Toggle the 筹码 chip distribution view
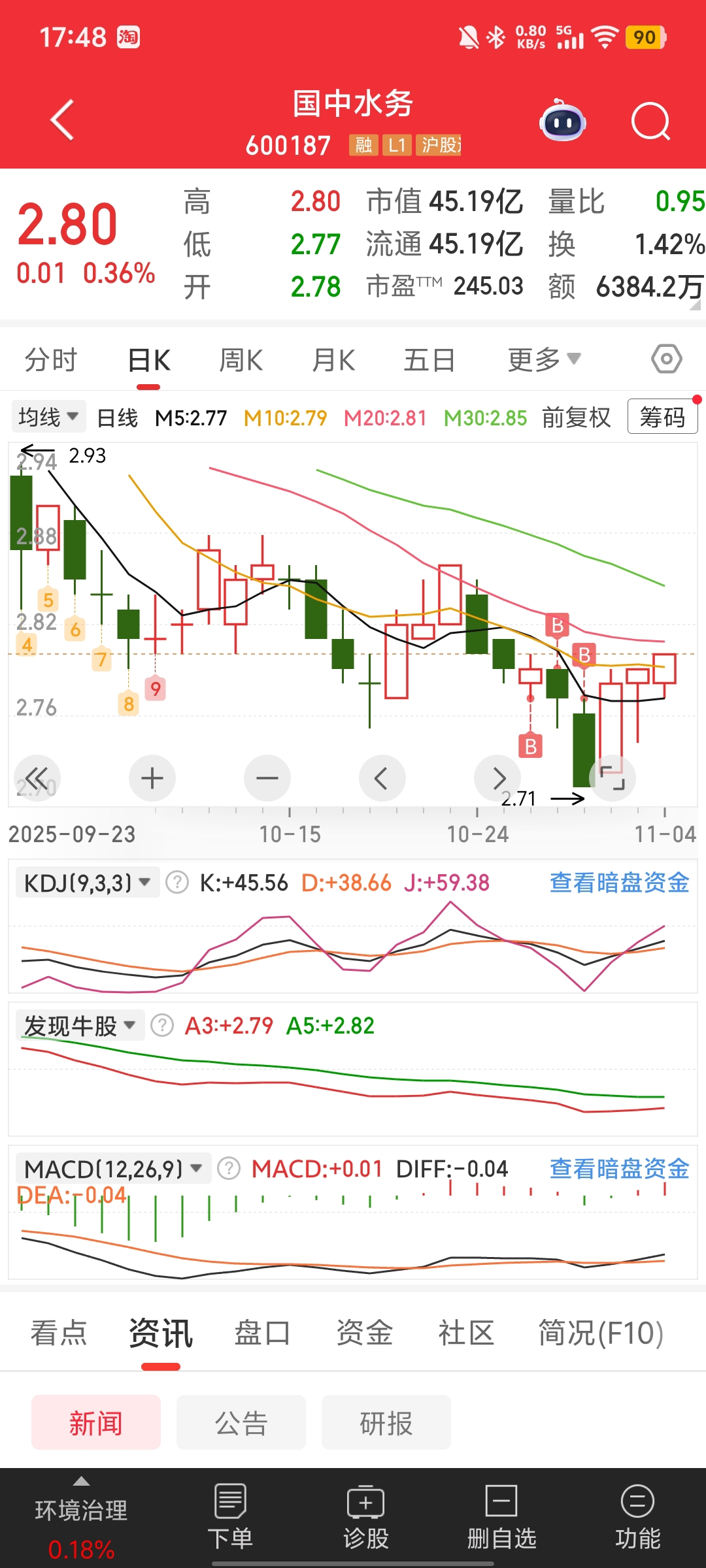The image size is (706, 1568). [x=662, y=417]
